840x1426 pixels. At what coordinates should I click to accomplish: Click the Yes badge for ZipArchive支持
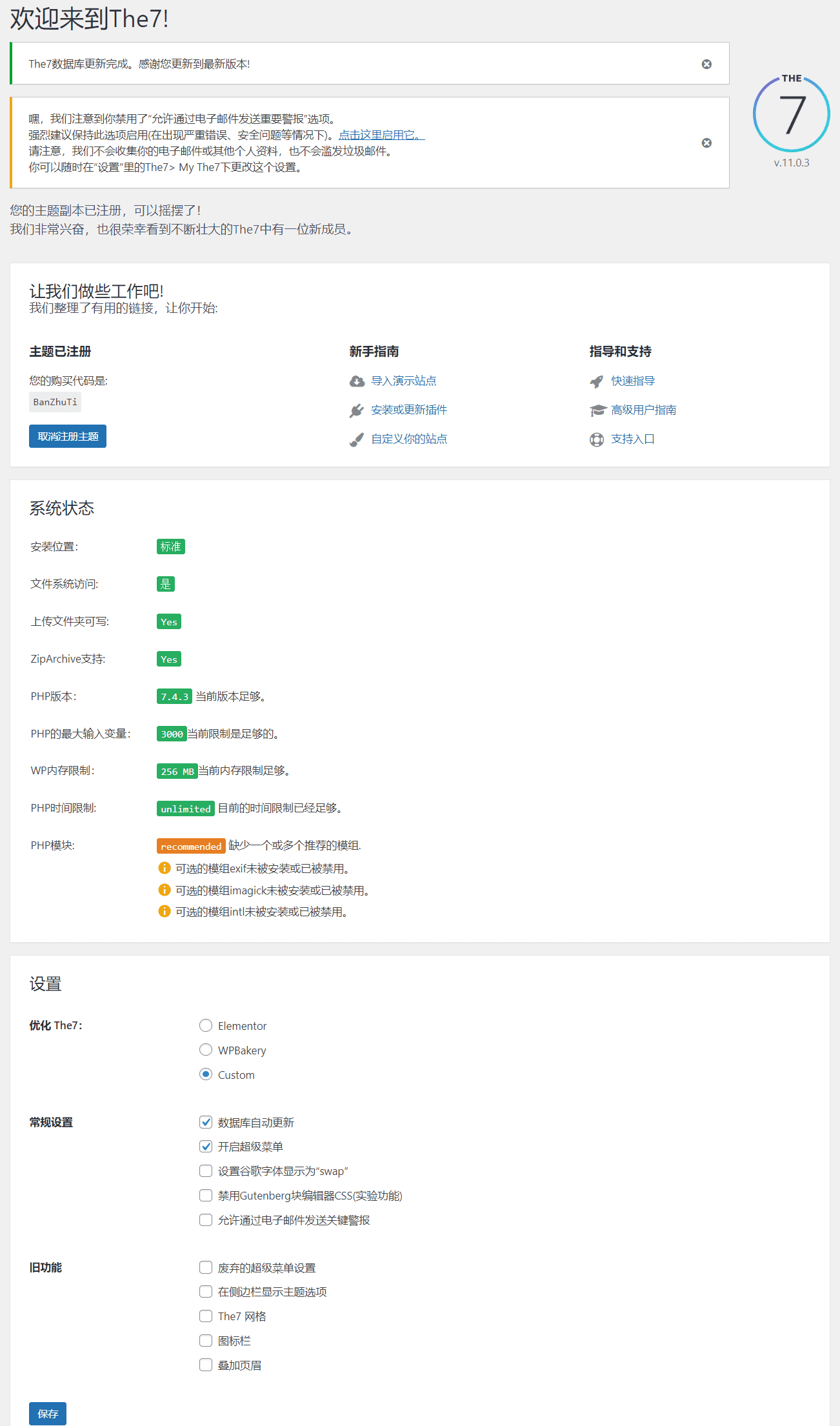pyautogui.click(x=169, y=659)
